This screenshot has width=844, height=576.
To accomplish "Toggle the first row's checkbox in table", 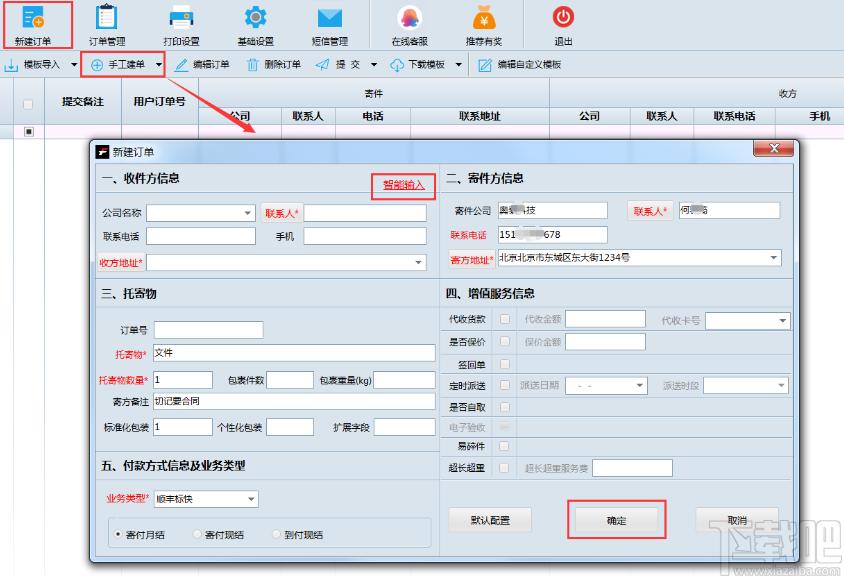I will [x=29, y=131].
